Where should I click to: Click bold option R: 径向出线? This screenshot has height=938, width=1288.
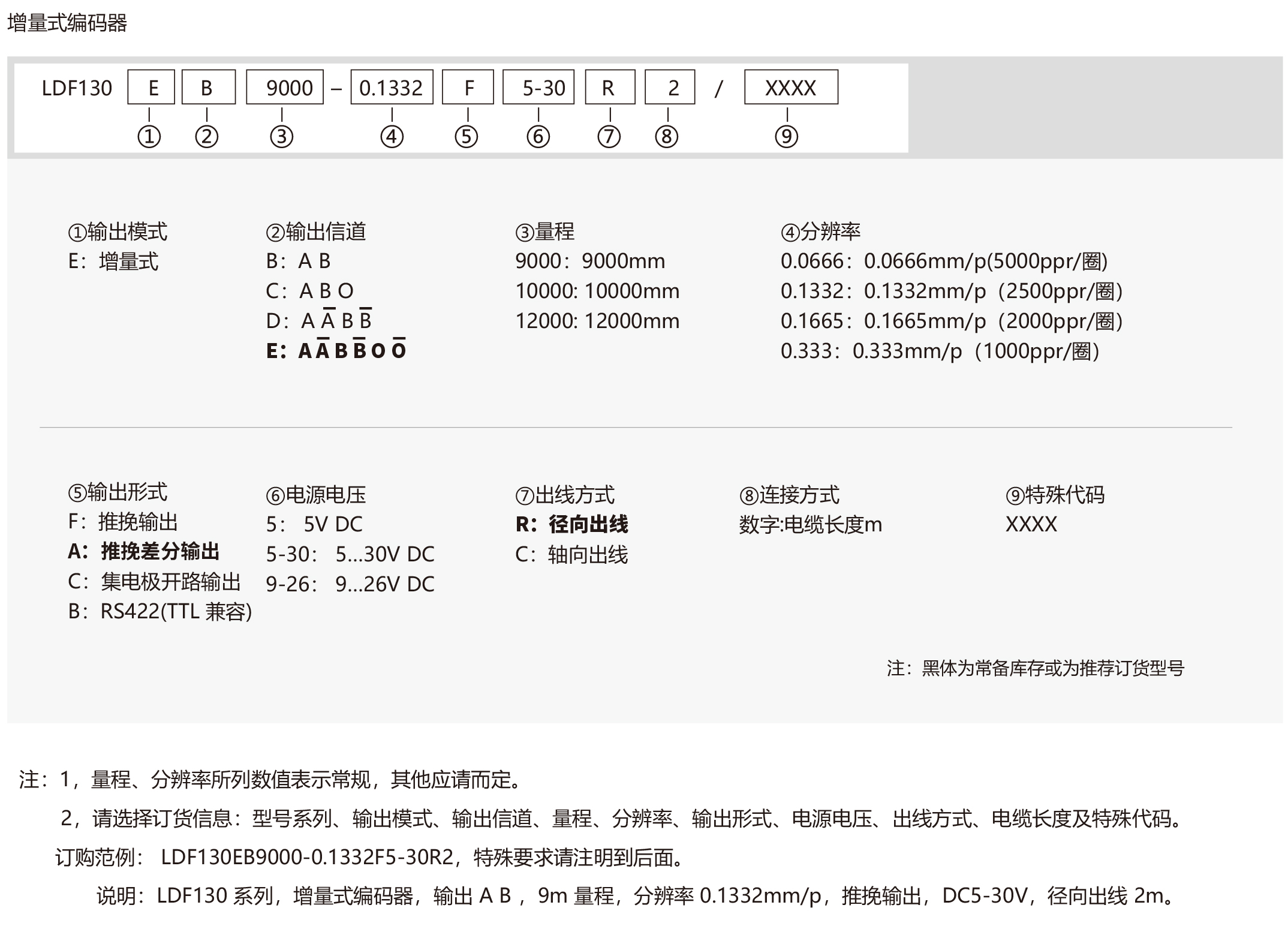(572, 524)
